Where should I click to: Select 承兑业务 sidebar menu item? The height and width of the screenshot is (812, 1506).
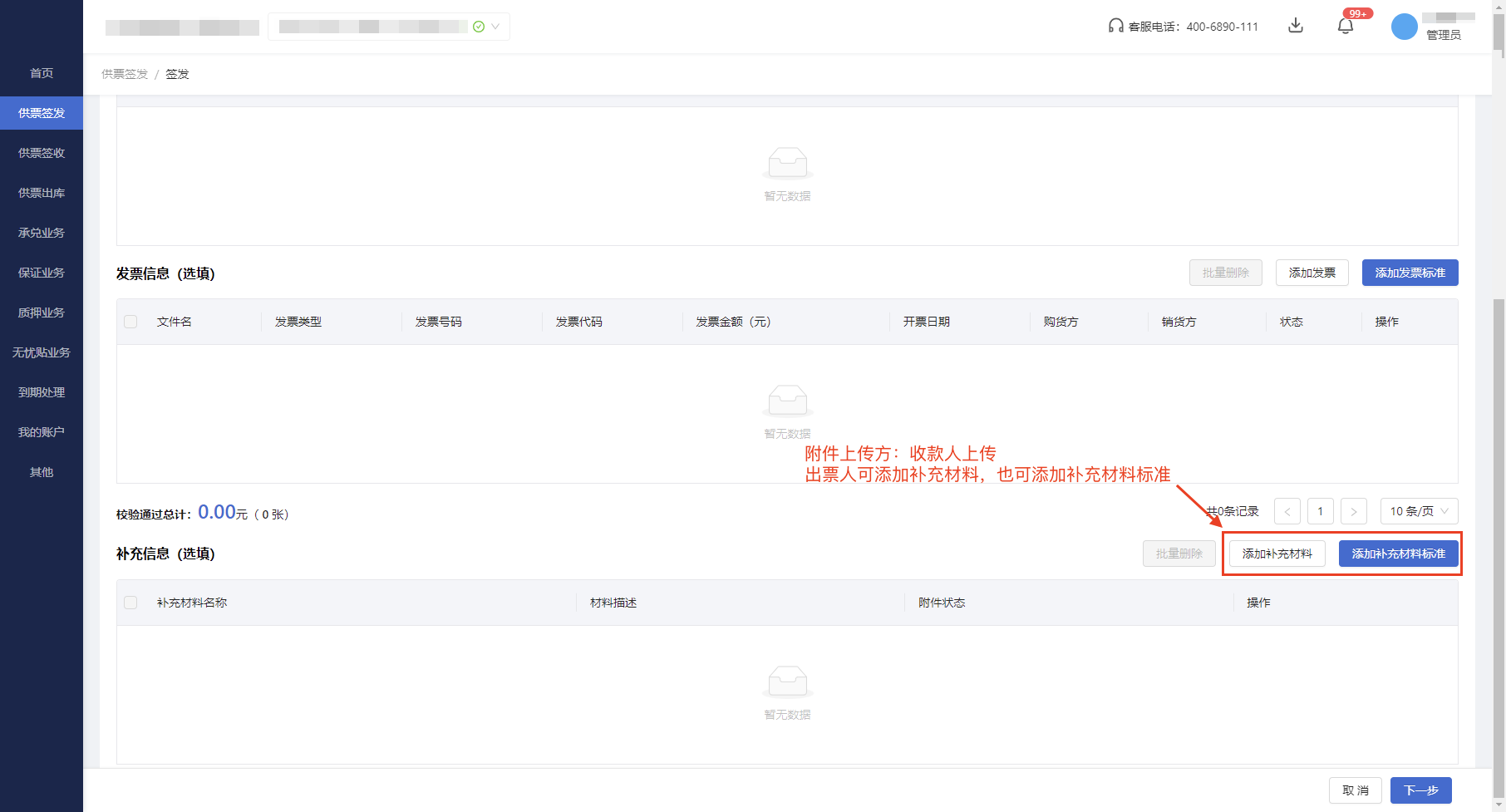pyautogui.click(x=42, y=233)
